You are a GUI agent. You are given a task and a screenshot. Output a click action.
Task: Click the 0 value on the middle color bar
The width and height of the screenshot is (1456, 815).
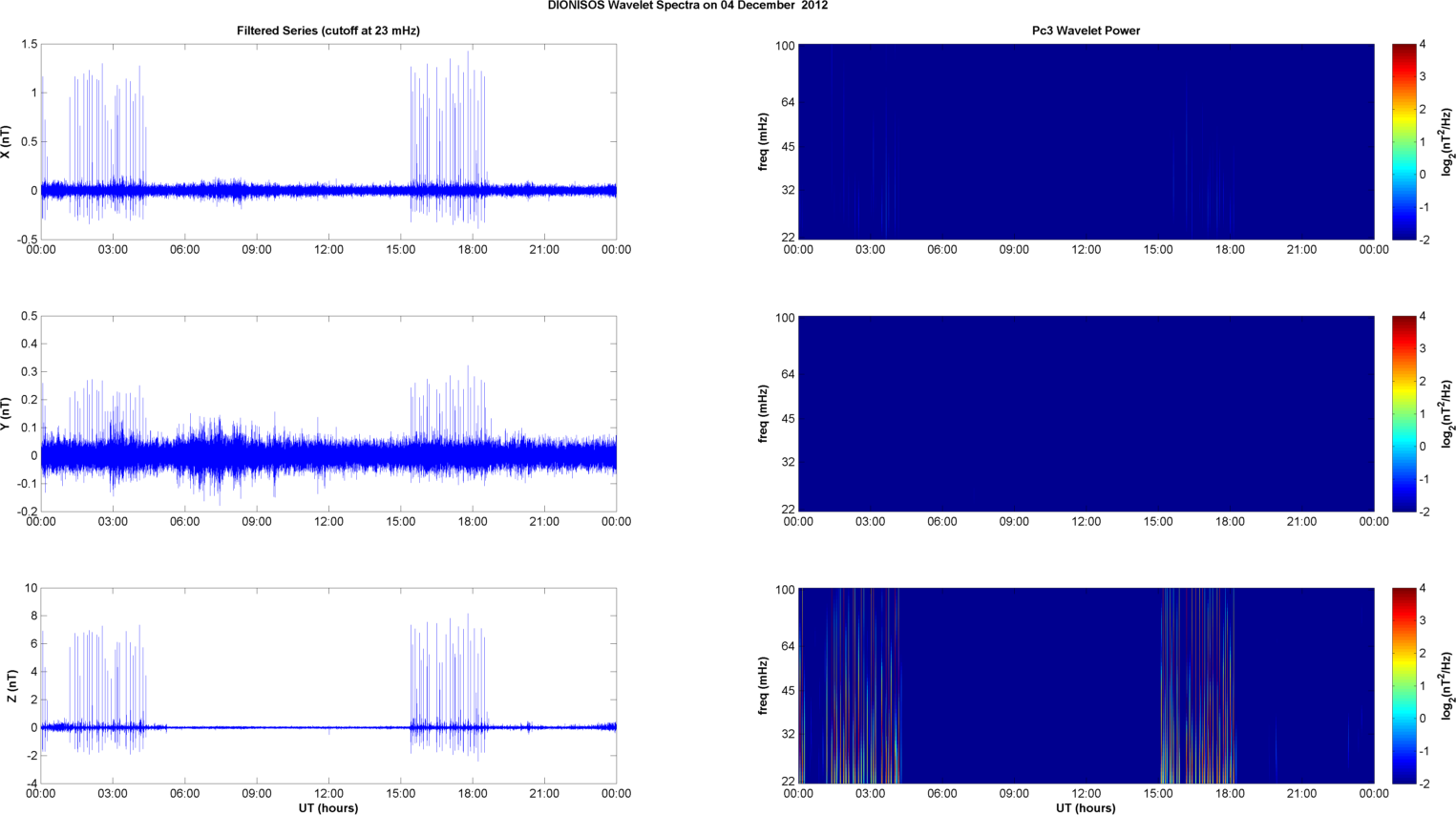(1423, 447)
